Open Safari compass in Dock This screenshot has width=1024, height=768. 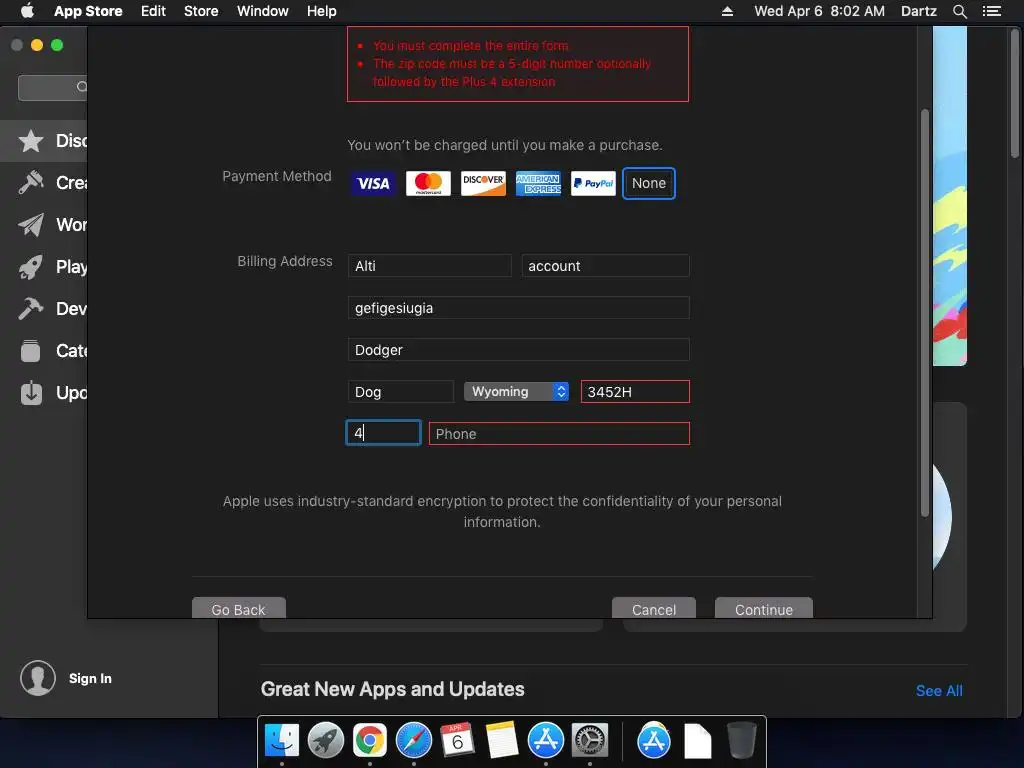(413, 741)
